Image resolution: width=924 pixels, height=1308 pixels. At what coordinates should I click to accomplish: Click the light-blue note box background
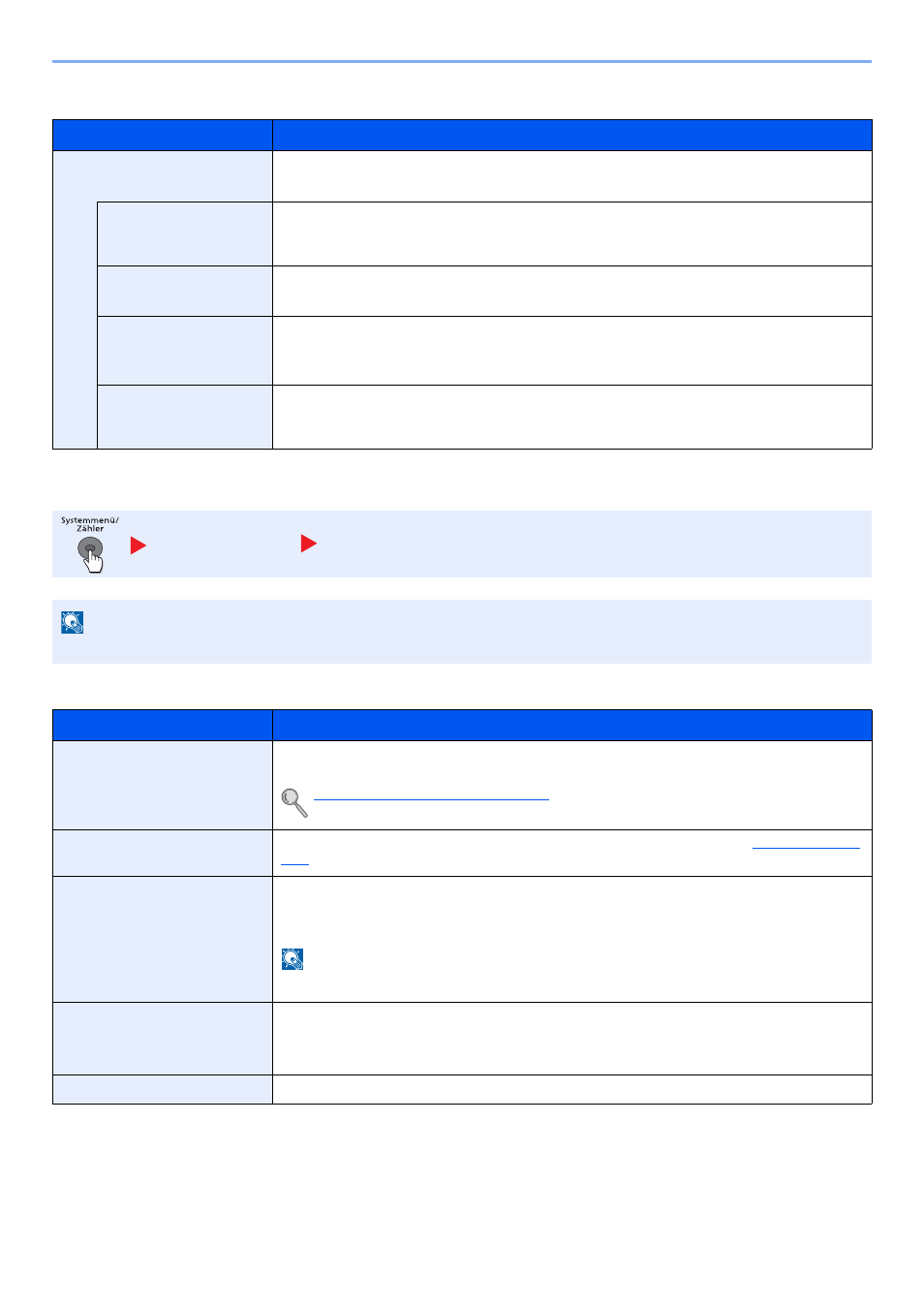pyautogui.click(x=462, y=632)
